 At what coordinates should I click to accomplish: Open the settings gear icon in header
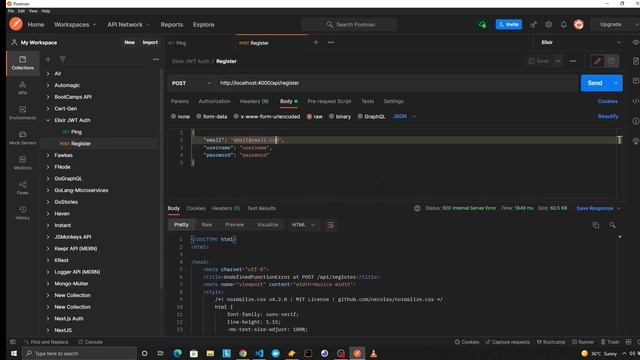[548, 24]
